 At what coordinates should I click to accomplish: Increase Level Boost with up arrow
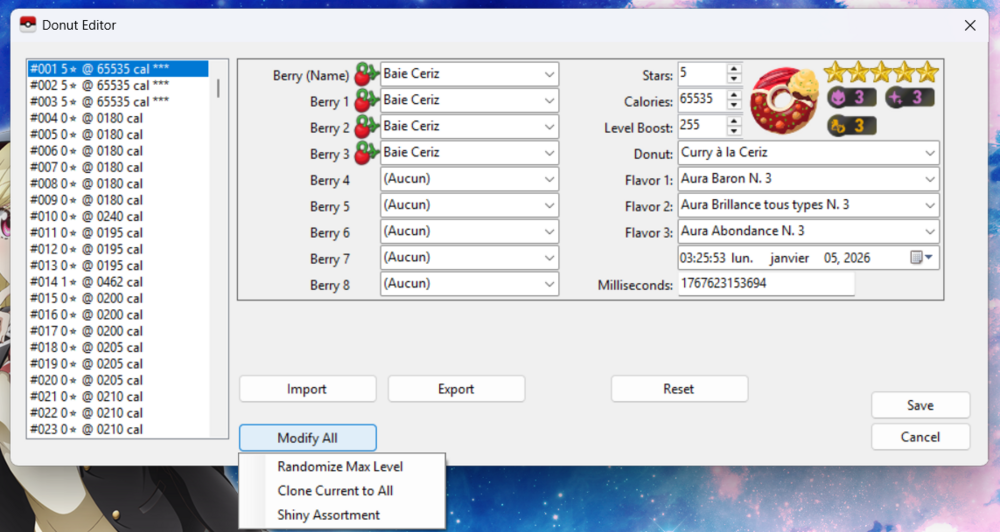click(734, 121)
